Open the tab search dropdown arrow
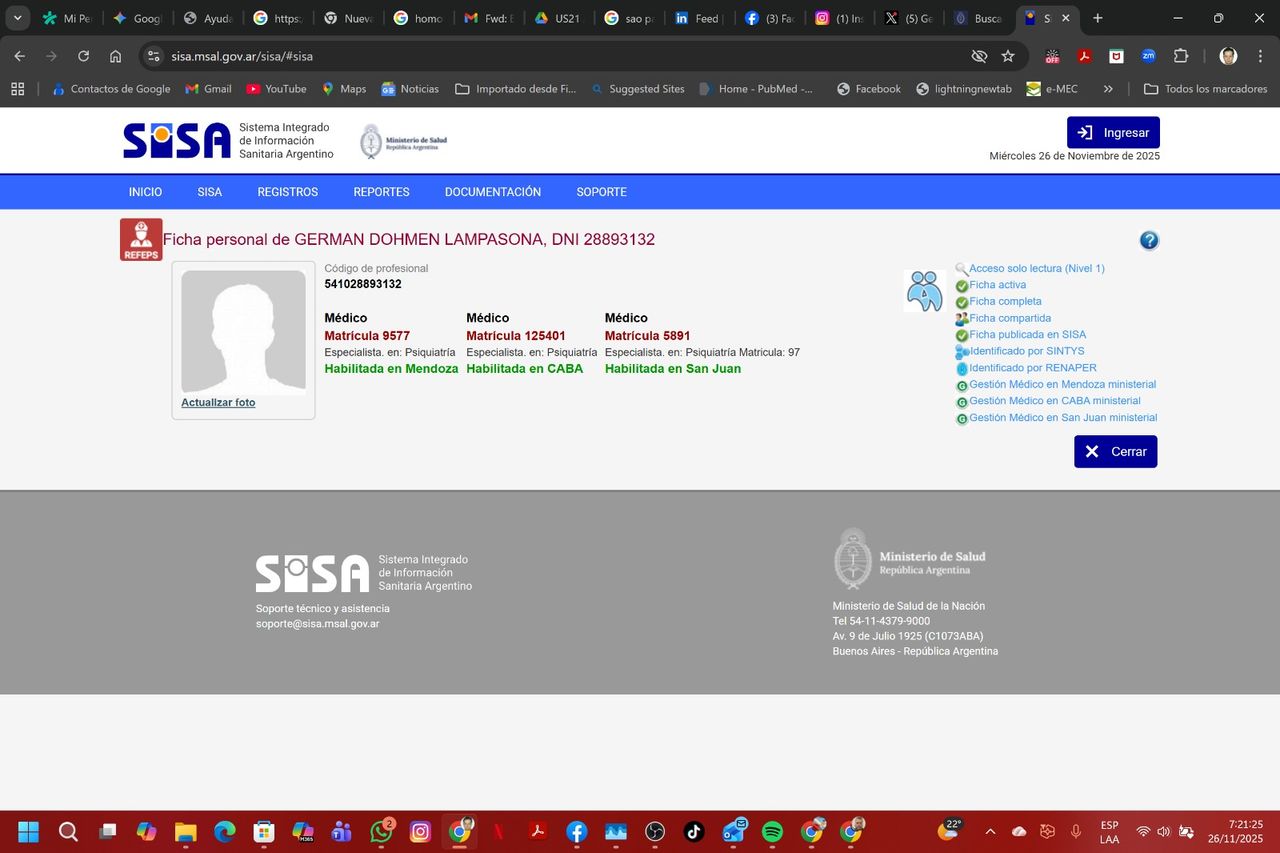Image resolution: width=1280 pixels, height=853 pixels. point(17,18)
